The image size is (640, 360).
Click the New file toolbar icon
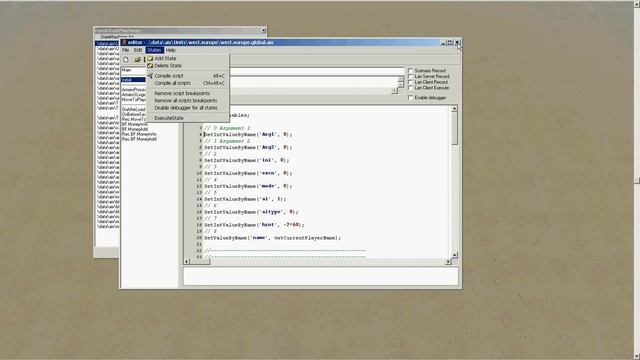point(126,60)
